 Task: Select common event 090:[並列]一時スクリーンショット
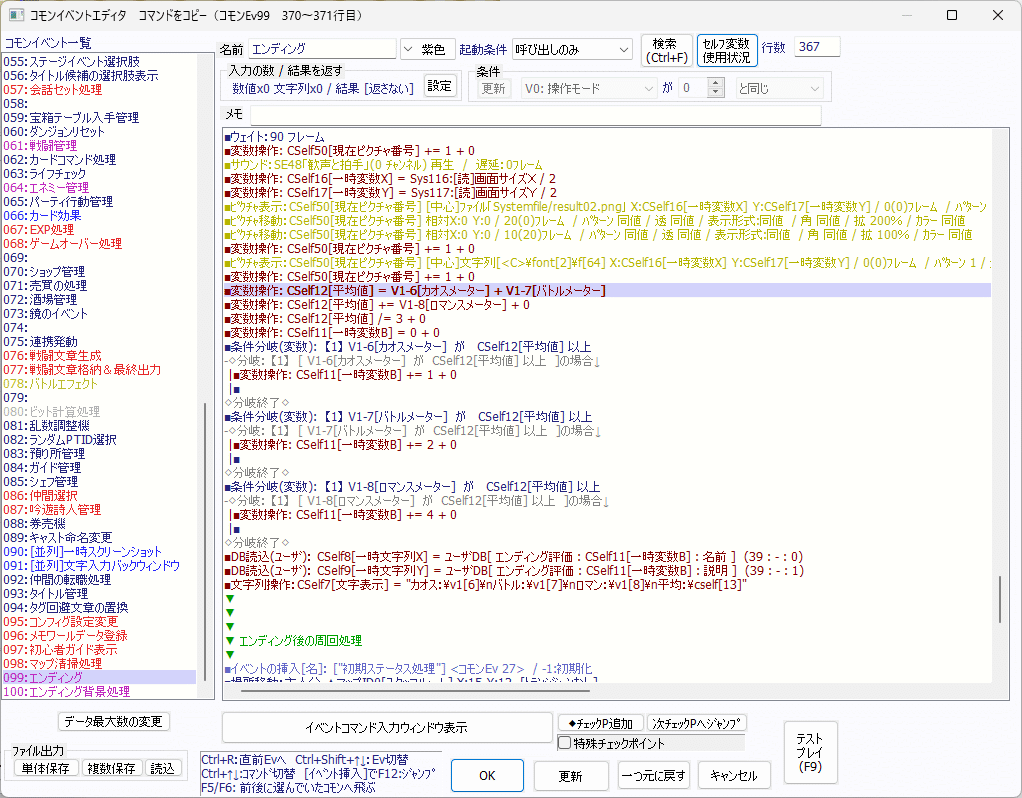coord(99,552)
